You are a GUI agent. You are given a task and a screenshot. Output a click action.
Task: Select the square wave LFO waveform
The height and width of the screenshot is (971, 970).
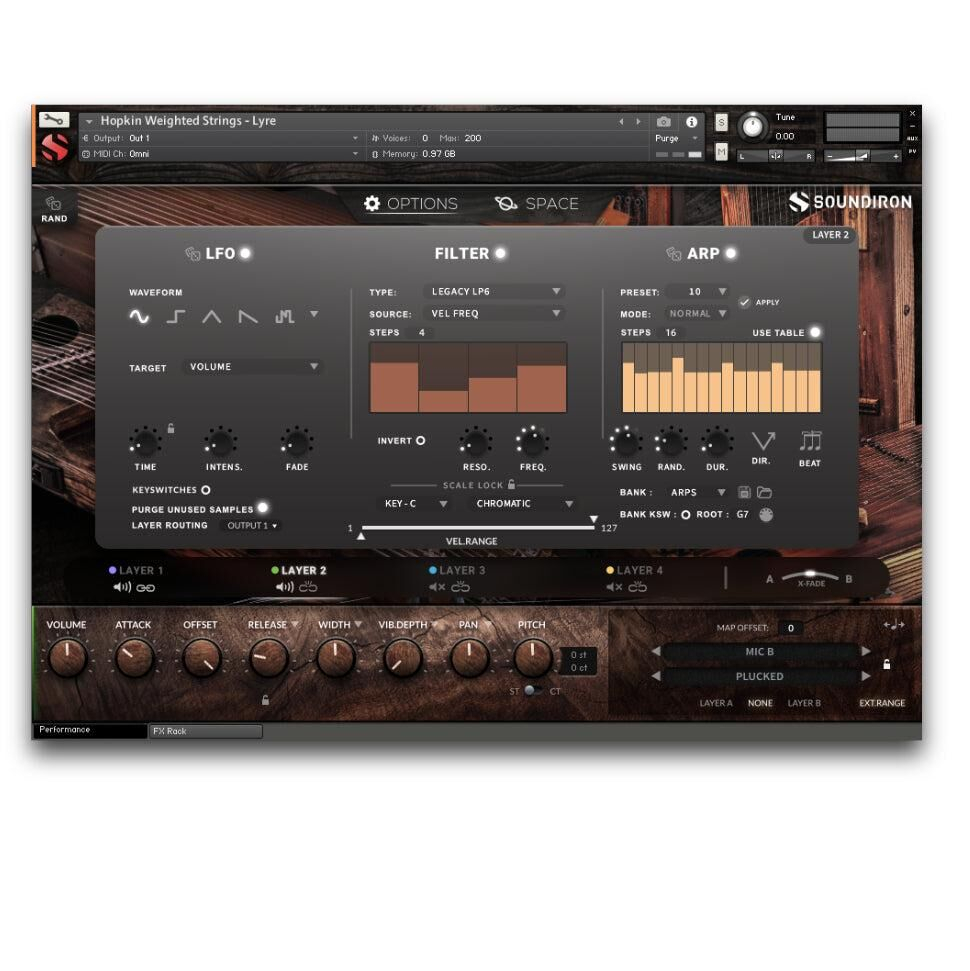pos(176,317)
